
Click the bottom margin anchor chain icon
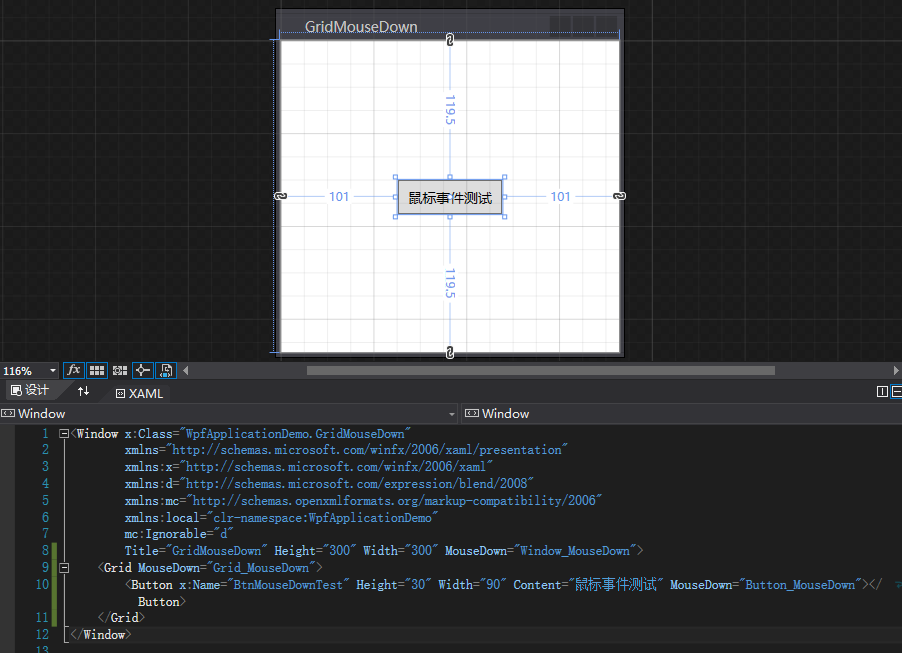click(450, 353)
